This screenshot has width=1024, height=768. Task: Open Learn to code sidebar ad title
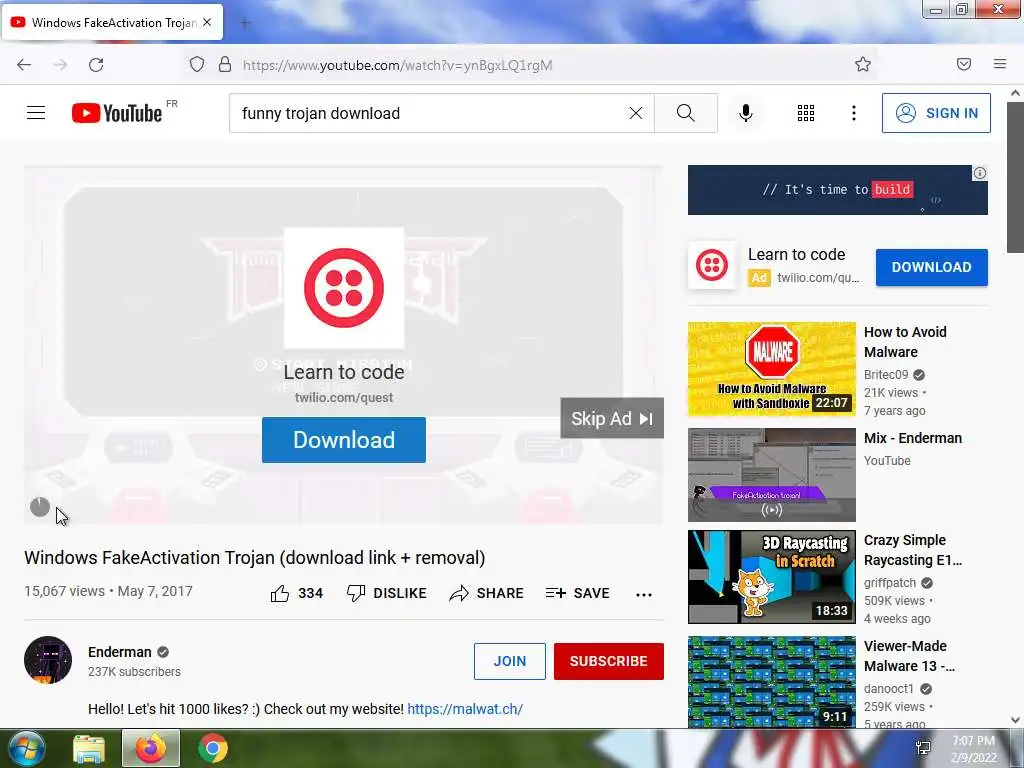coord(796,254)
